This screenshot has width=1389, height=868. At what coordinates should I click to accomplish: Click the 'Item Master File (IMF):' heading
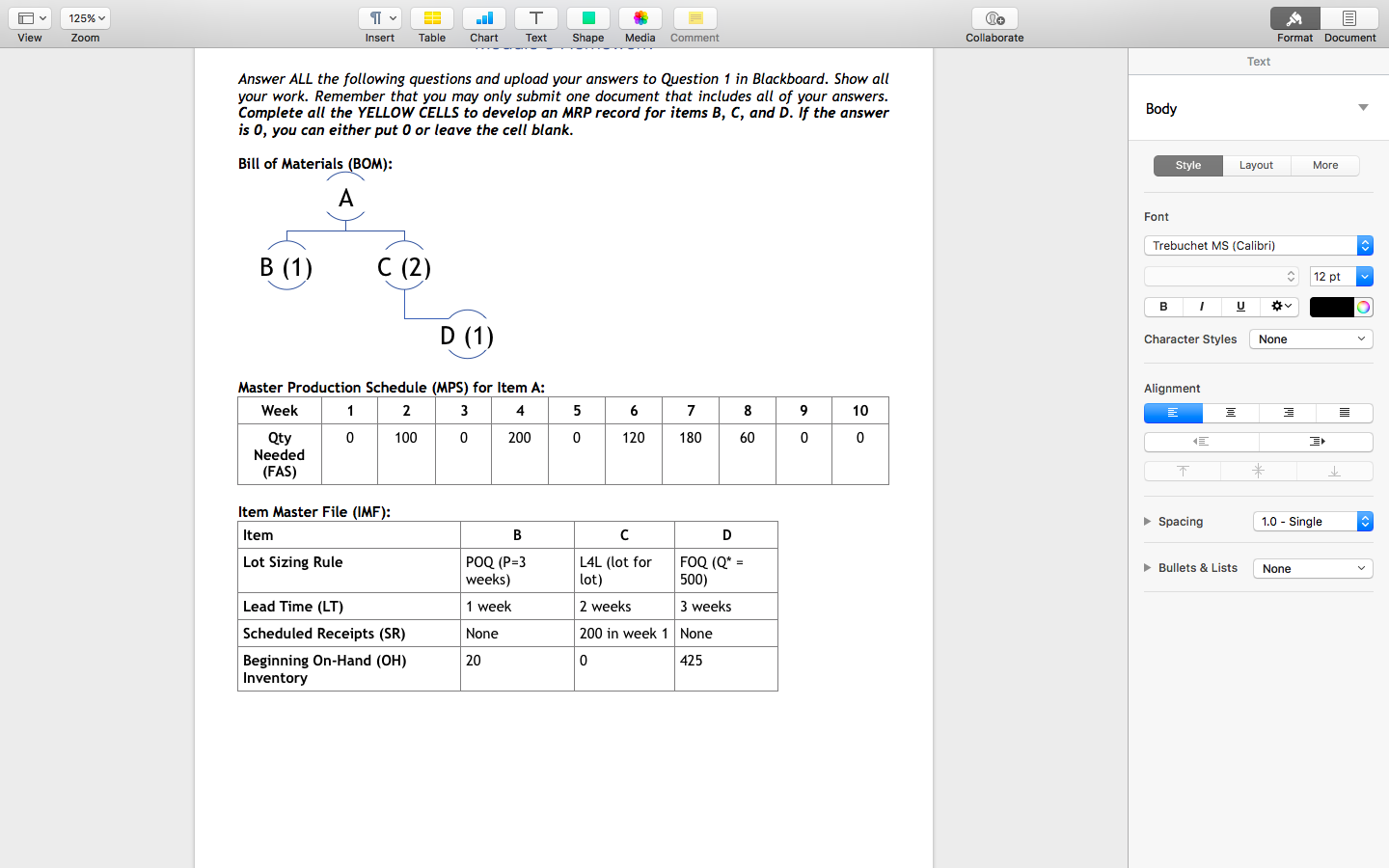(x=314, y=512)
